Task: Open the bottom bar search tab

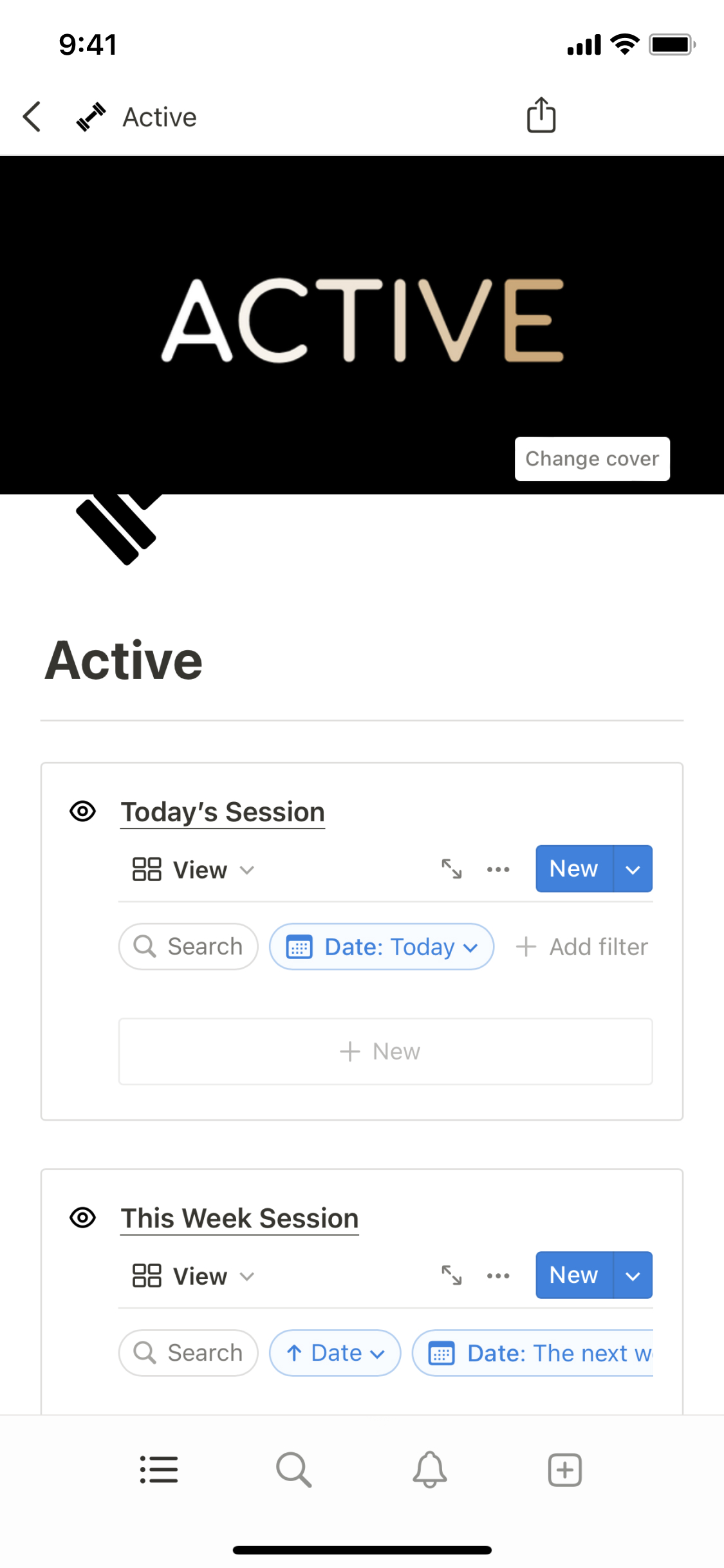Action: pos(293,1470)
